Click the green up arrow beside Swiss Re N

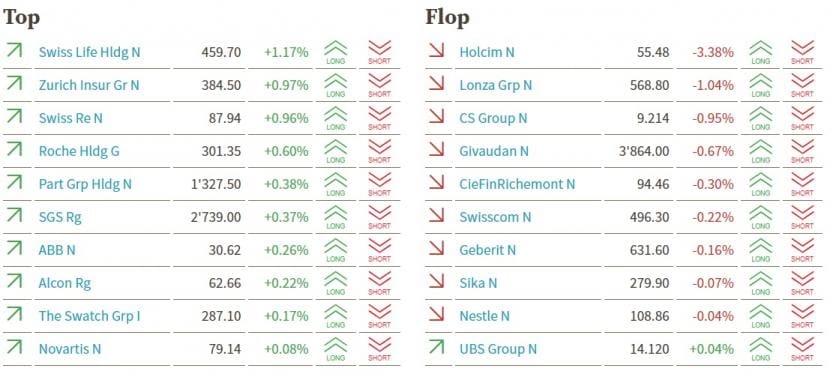(14, 116)
